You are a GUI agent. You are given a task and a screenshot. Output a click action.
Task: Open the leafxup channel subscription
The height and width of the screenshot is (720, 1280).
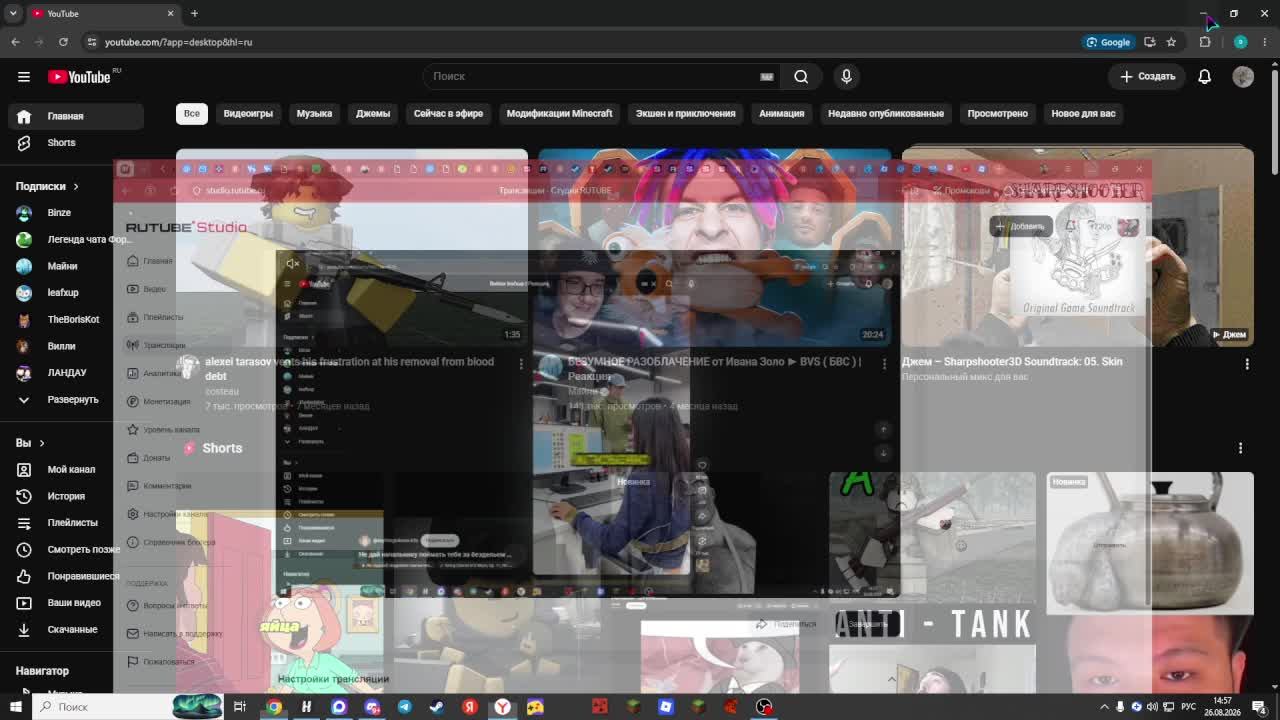point(78,292)
